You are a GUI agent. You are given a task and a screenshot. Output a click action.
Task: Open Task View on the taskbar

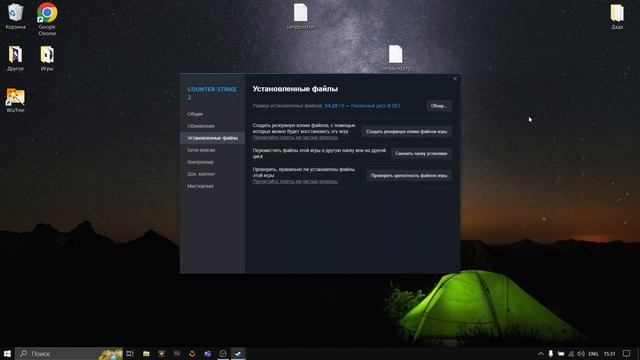tap(130, 353)
